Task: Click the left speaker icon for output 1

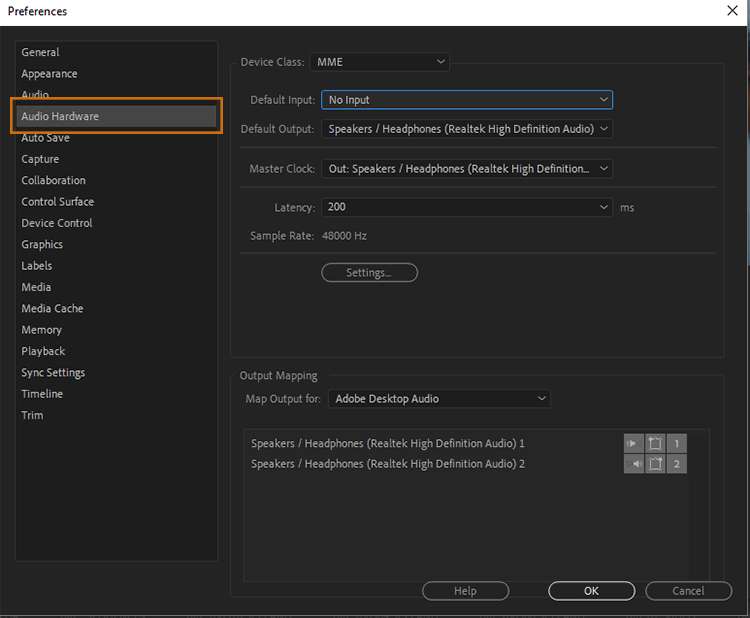Action: click(633, 443)
